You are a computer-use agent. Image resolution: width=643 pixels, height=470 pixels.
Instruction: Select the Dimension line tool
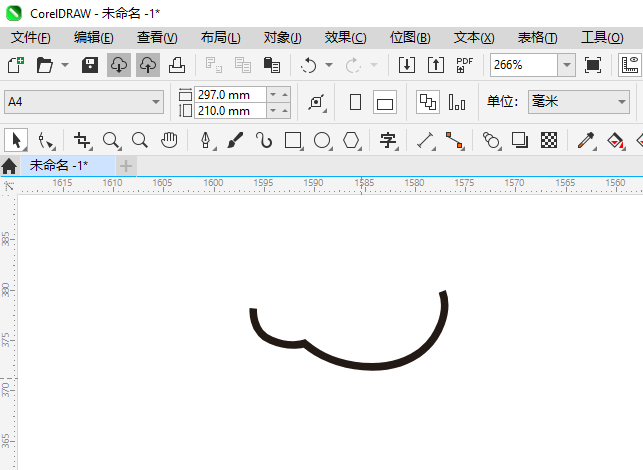coord(426,140)
